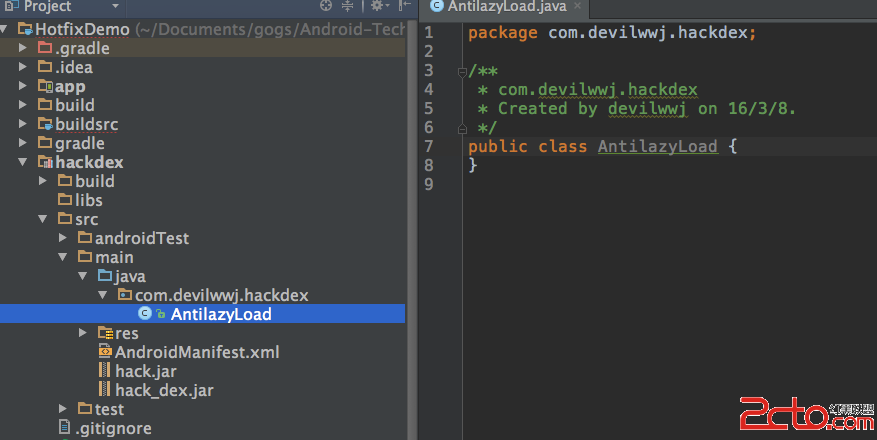Expand the build folder under hackdex
The image size is (877, 440).
point(43,181)
